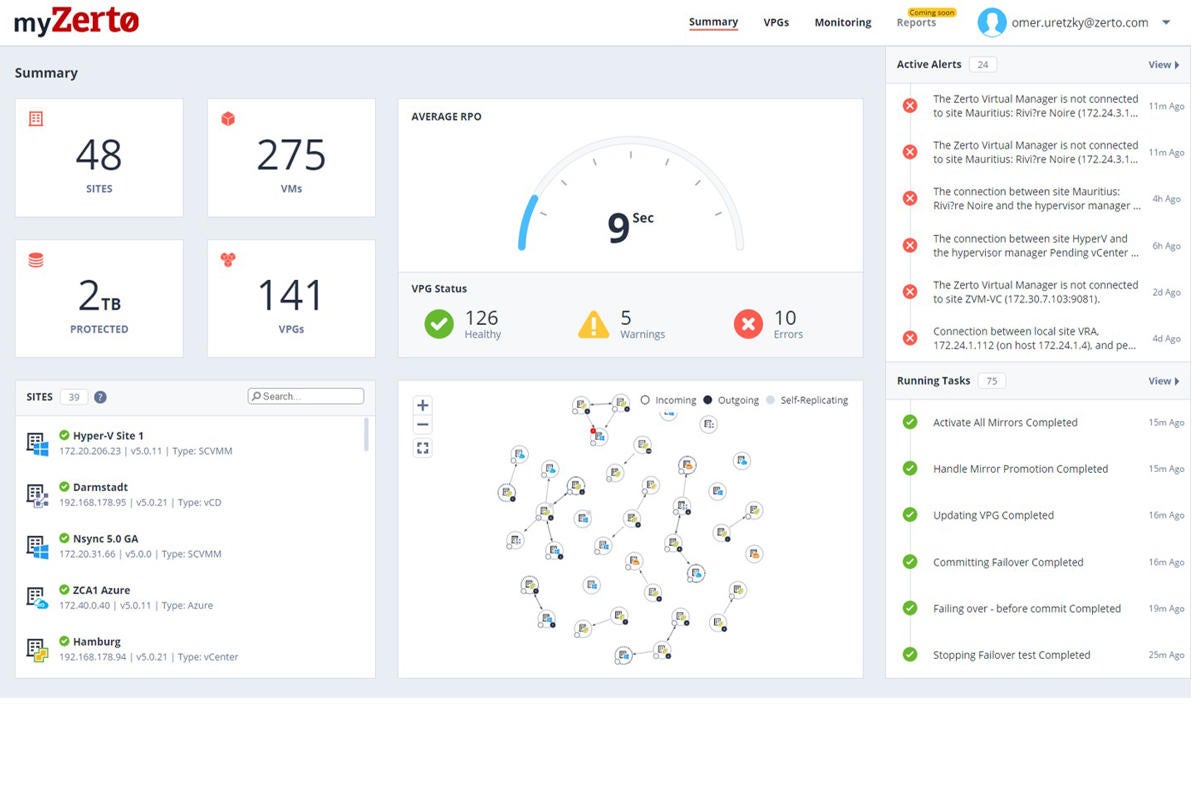Open the Summary tab

point(713,22)
